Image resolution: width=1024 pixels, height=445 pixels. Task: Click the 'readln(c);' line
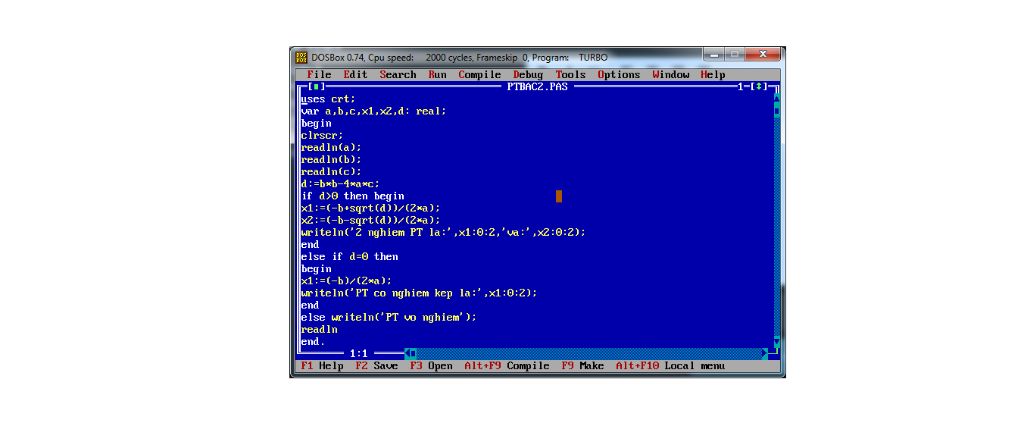point(332,172)
